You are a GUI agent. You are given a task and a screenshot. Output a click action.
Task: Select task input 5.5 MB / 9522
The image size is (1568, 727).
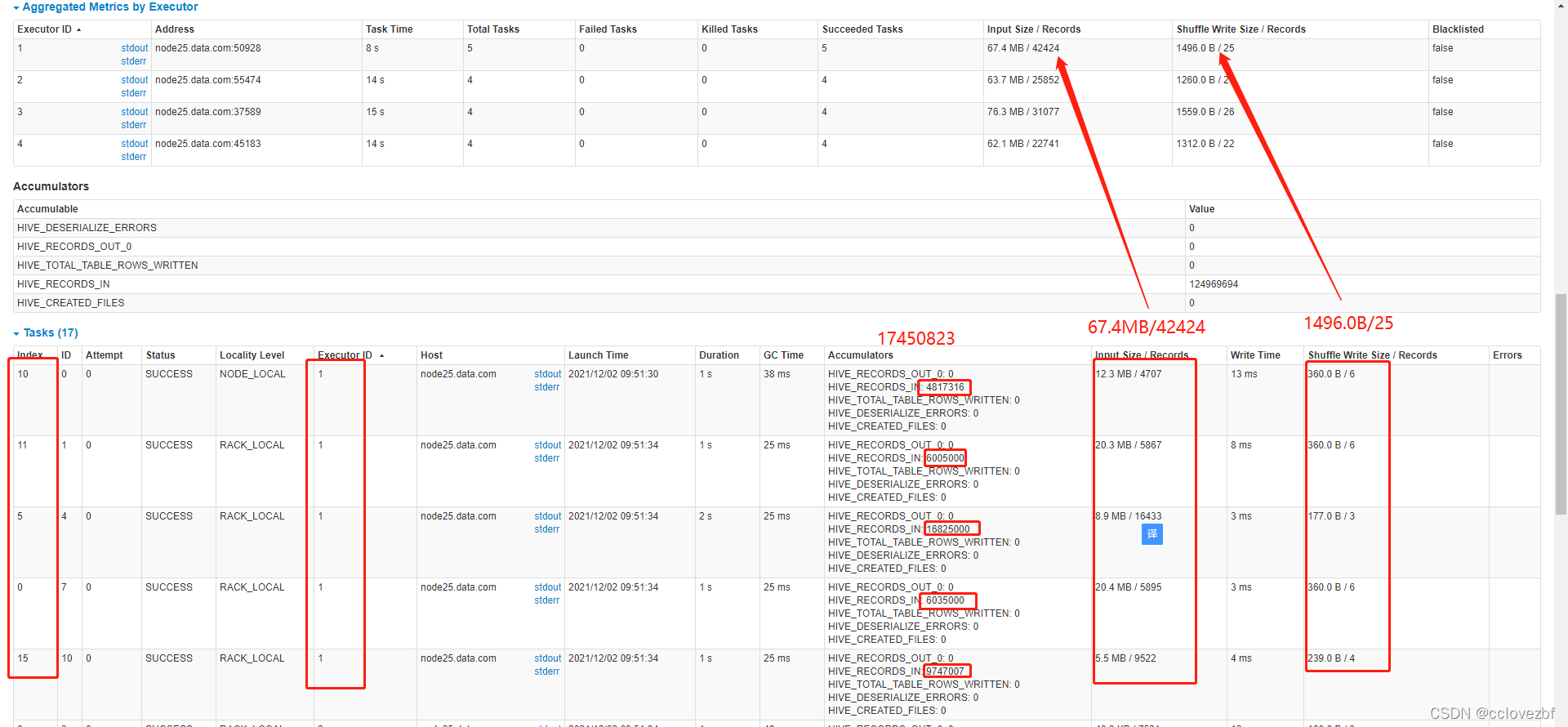click(1125, 658)
